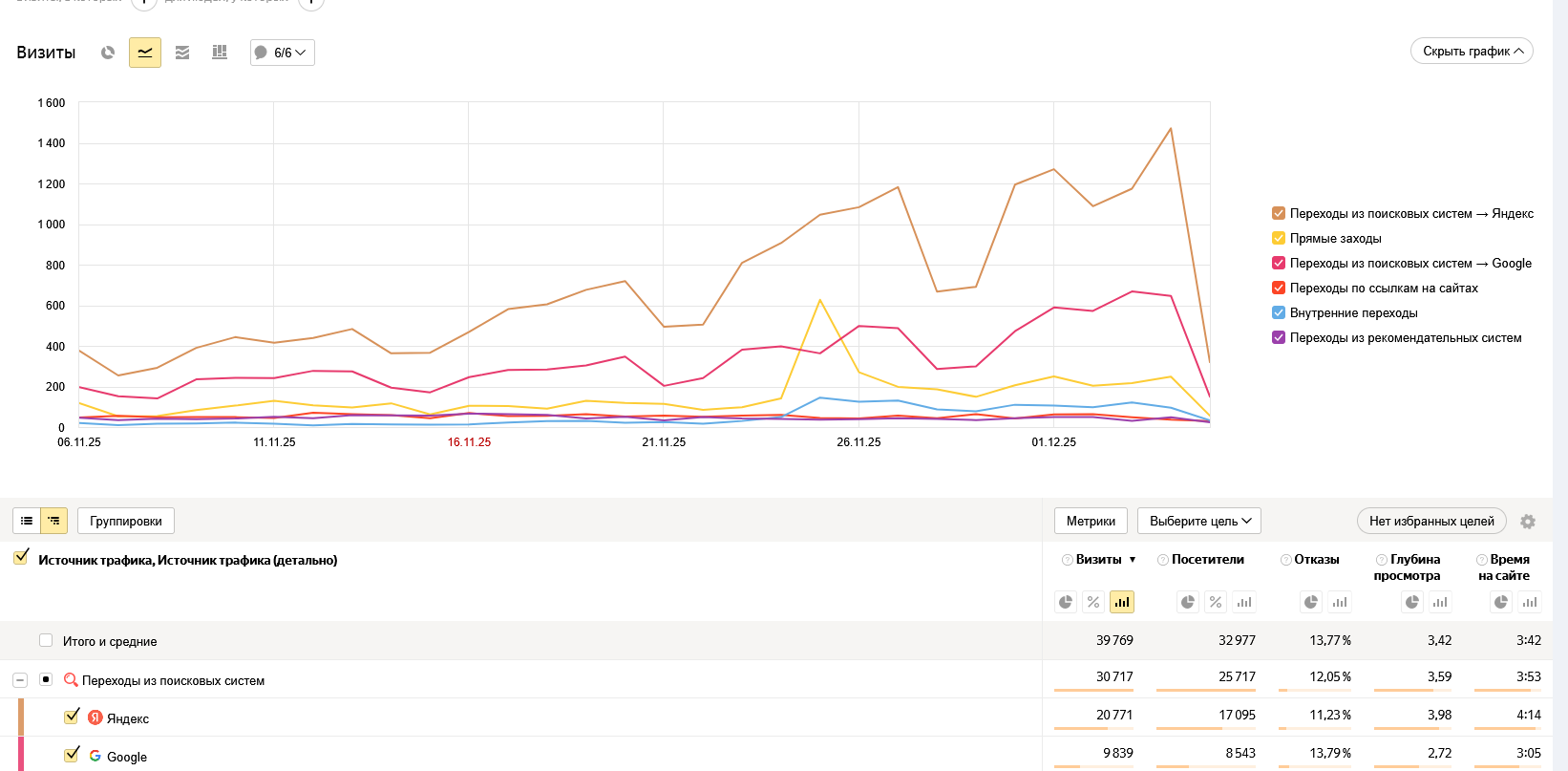Toggle Прямые заходы legend checkbox

point(1279,238)
